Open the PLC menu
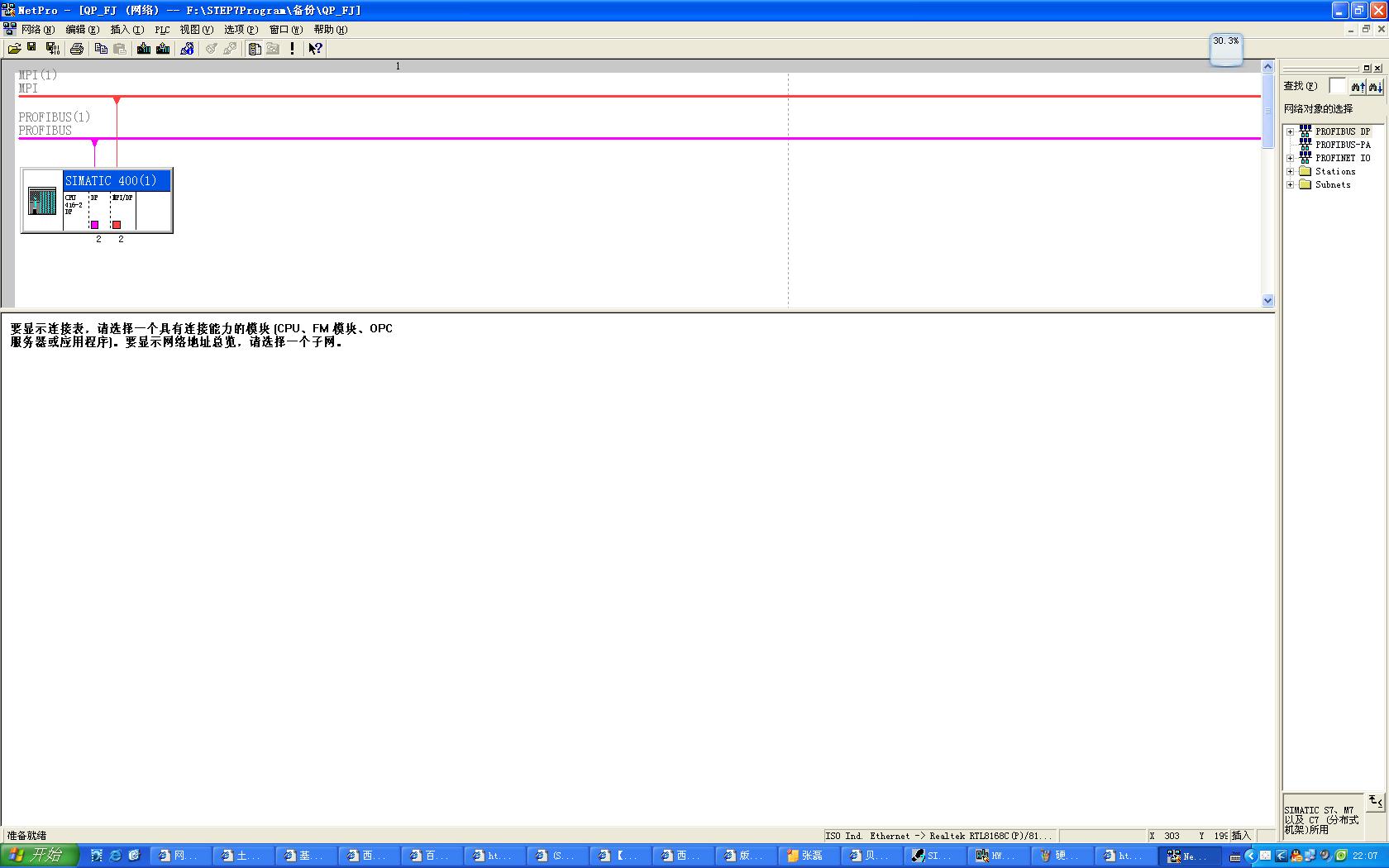1389x868 pixels. tap(162, 30)
